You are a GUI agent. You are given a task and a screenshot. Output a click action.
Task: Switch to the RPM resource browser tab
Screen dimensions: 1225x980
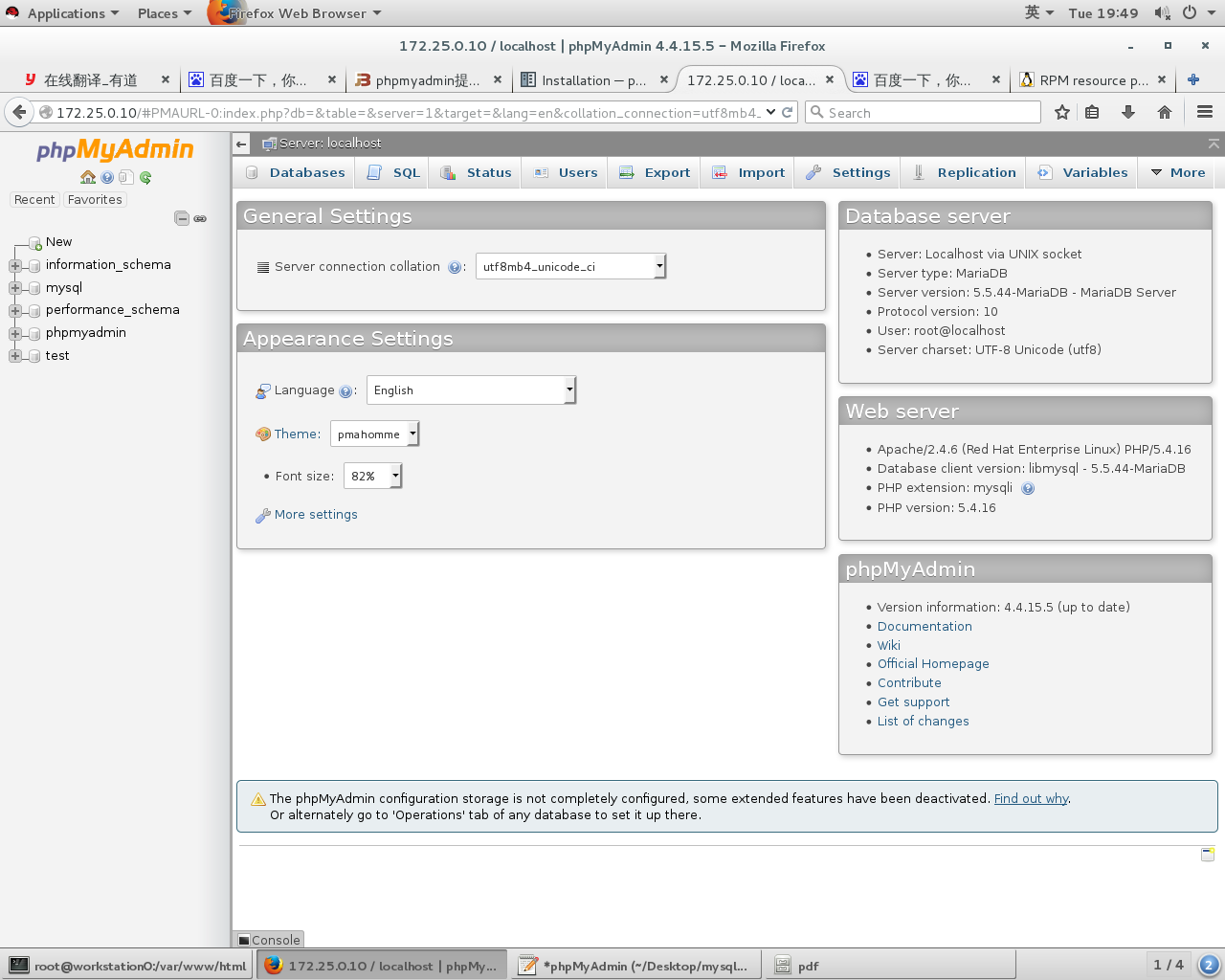coord(1093,80)
